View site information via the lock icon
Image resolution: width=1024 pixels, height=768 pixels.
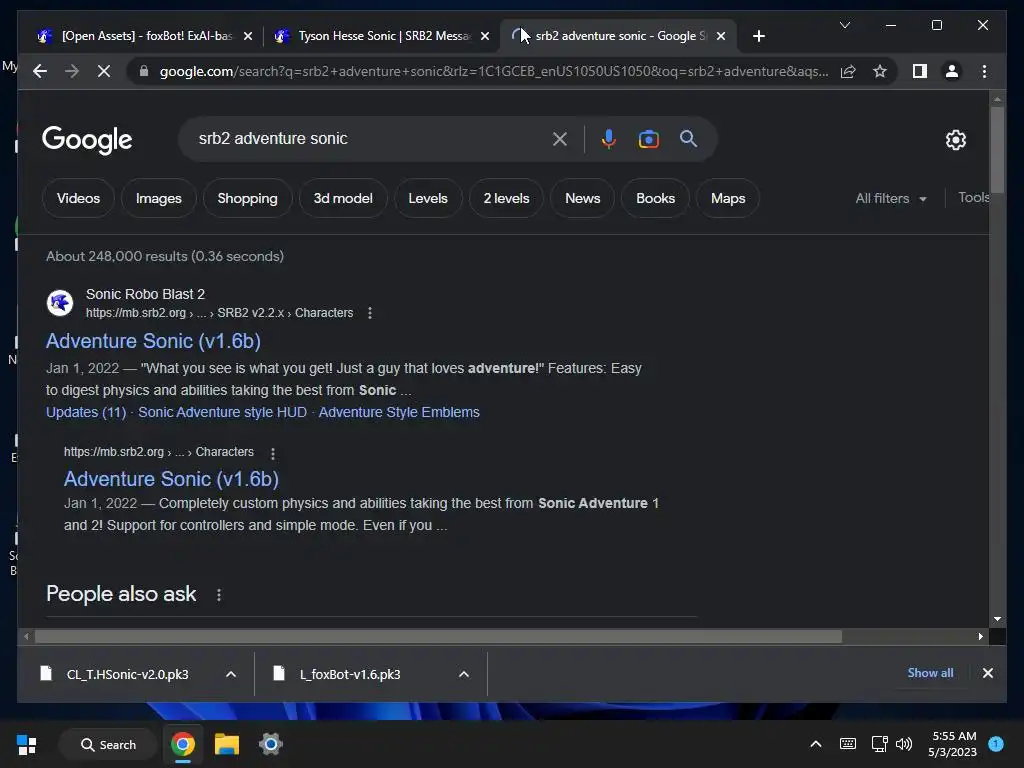[144, 71]
